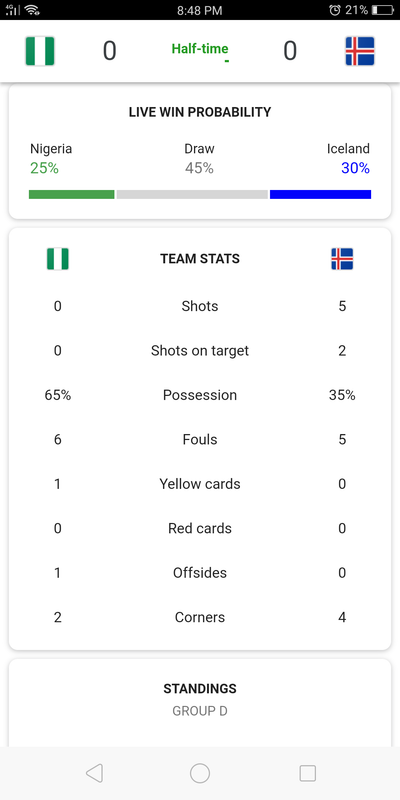Tap the gray Draw probability bar
The height and width of the screenshot is (800, 400).
pos(192,194)
